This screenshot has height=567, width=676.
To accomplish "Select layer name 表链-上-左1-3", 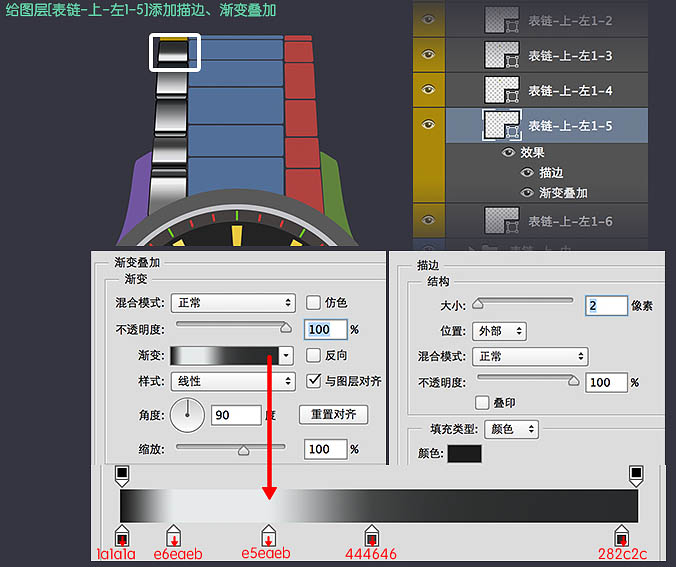I will pyautogui.click(x=570, y=56).
